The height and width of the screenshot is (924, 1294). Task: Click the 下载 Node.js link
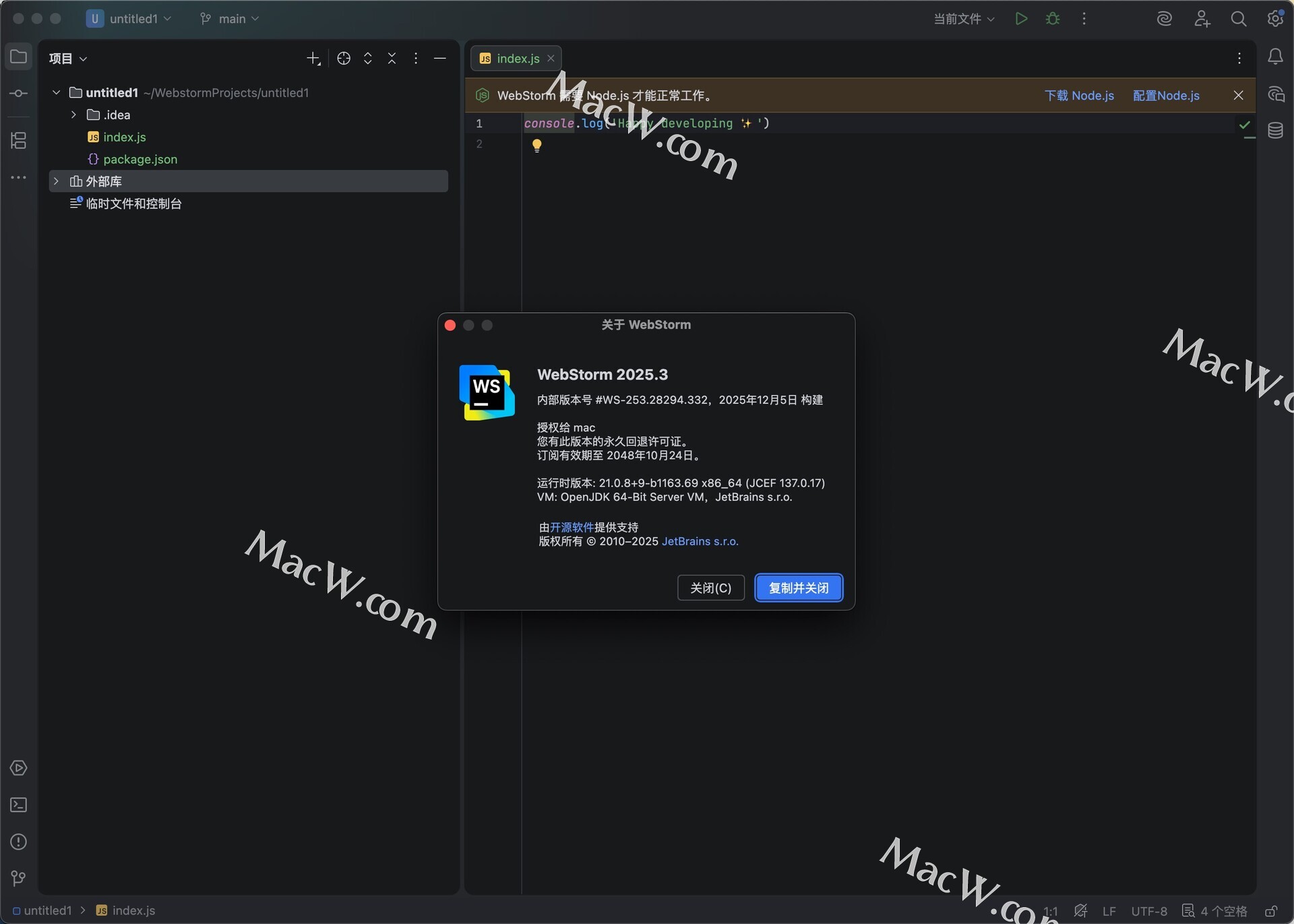click(1079, 96)
